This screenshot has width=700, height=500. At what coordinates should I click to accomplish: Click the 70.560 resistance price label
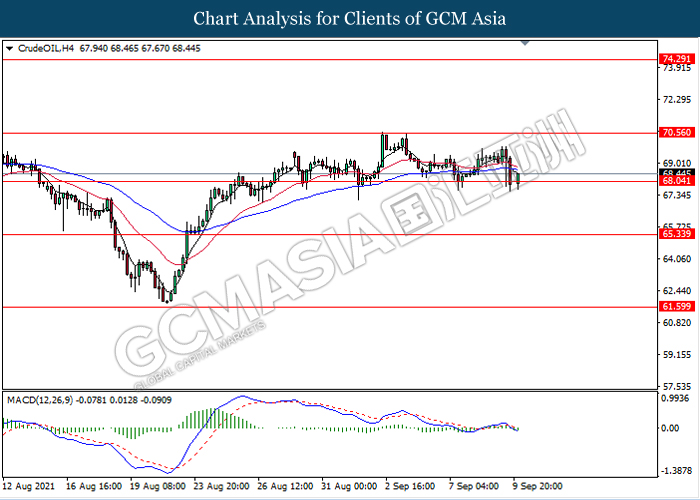677,132
